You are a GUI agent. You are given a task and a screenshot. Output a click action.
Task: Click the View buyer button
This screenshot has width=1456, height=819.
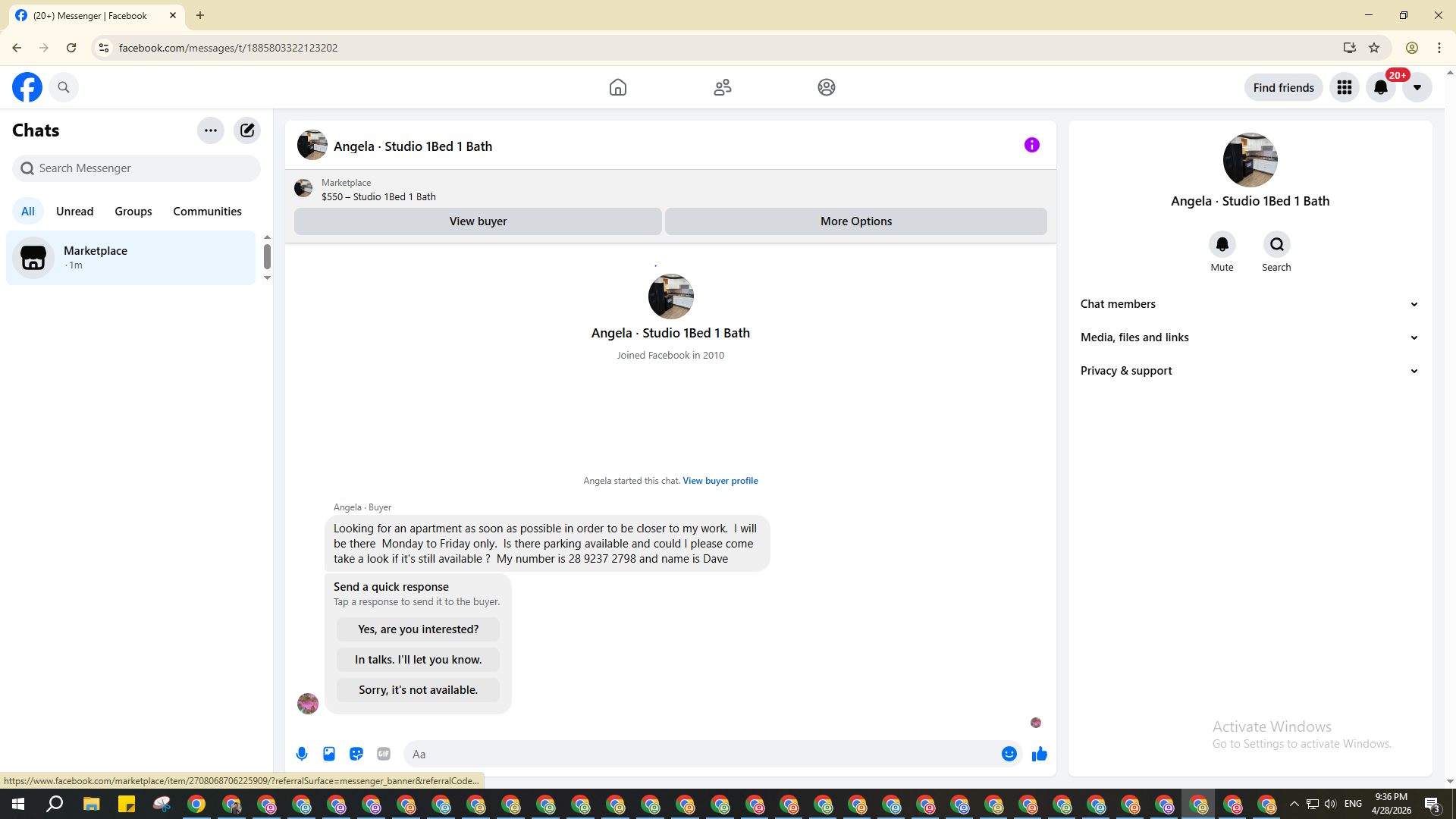coord(478,221)
